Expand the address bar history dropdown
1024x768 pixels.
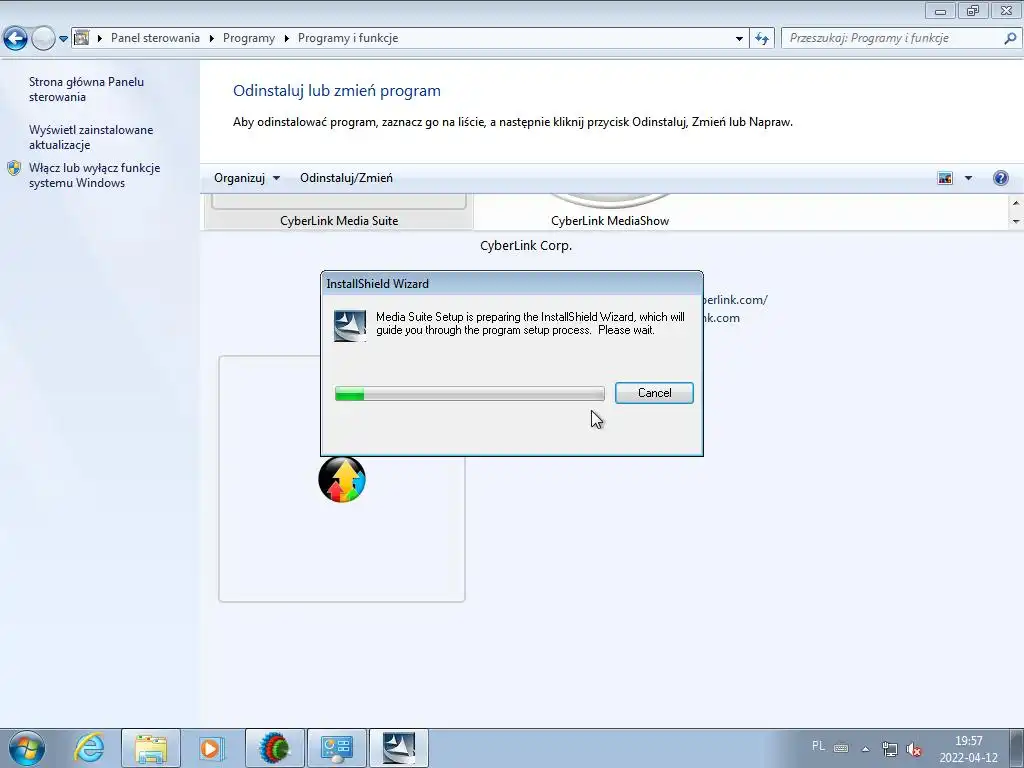click(x=739, y=39)
